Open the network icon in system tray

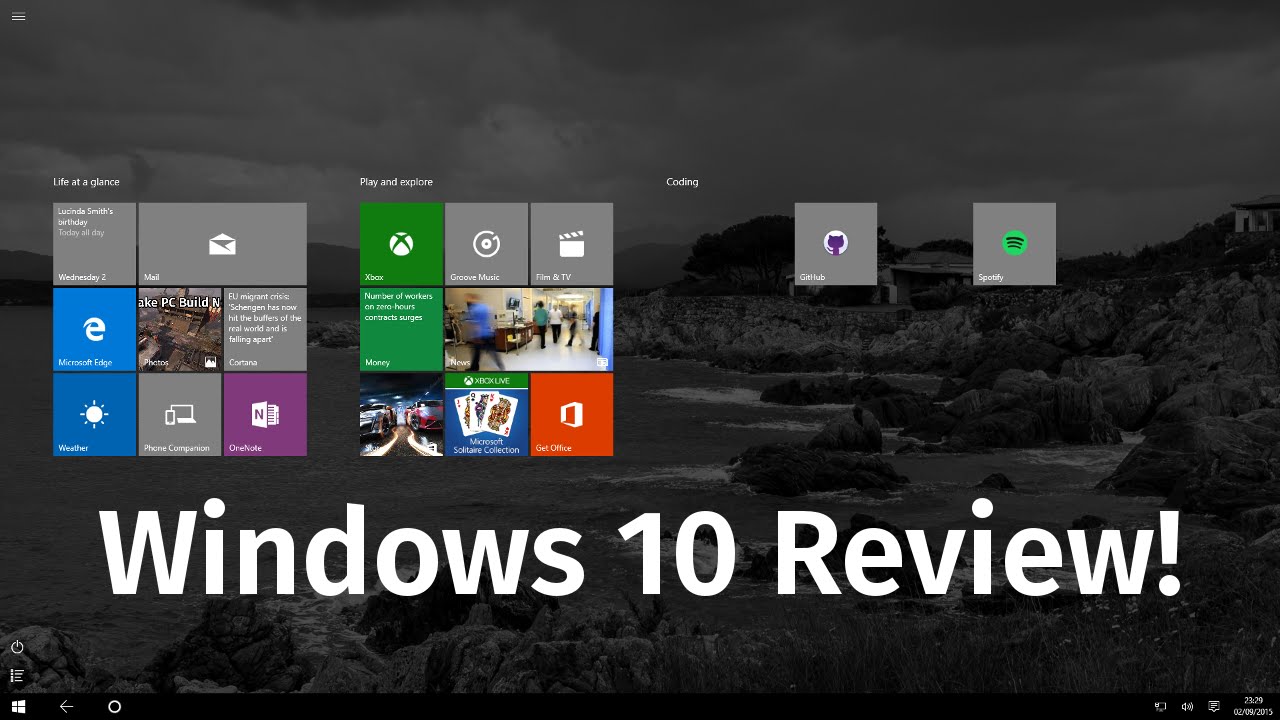click(x=1161, y=707)
